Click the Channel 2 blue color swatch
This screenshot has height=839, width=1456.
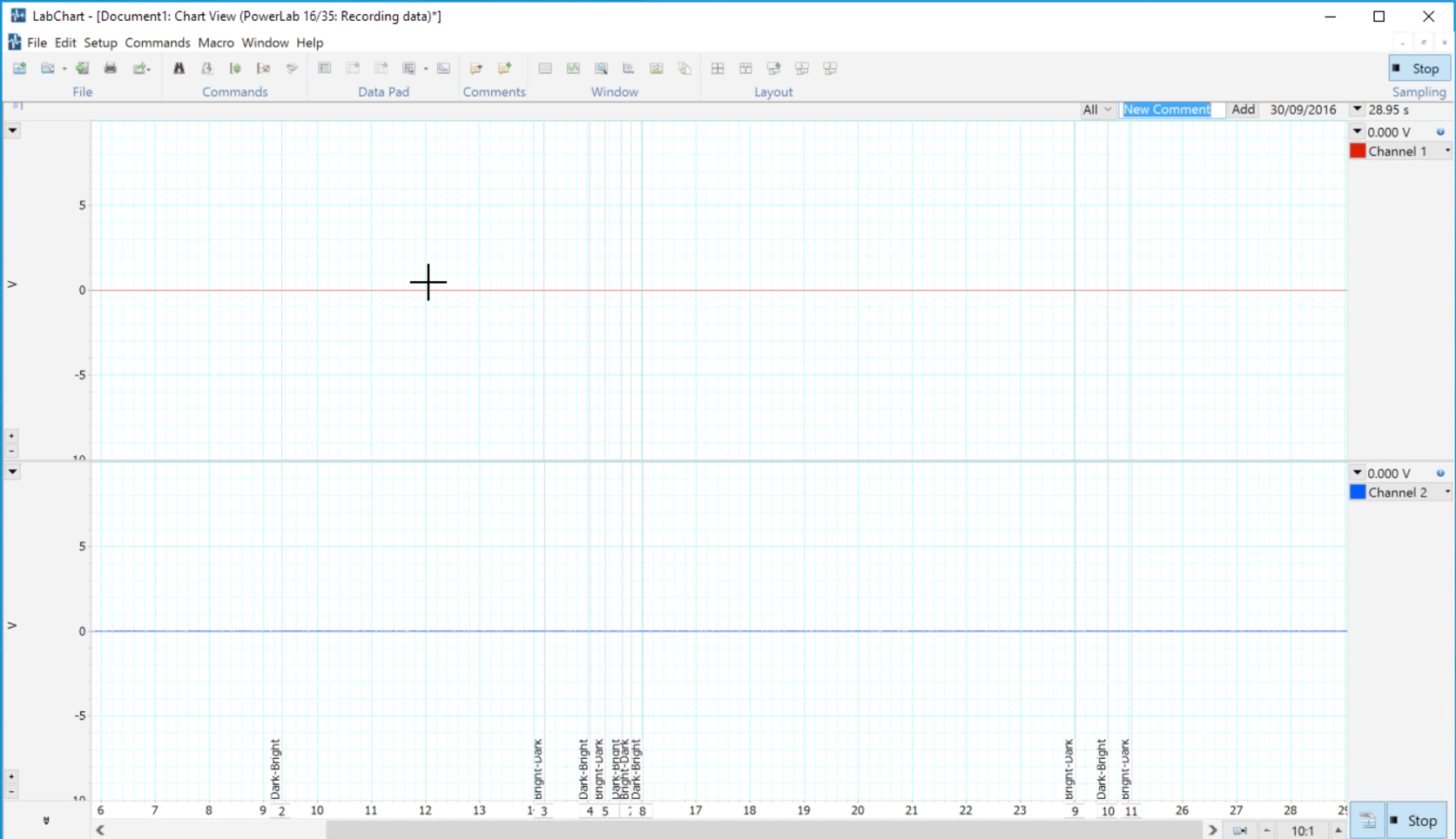pos(1358,493)
